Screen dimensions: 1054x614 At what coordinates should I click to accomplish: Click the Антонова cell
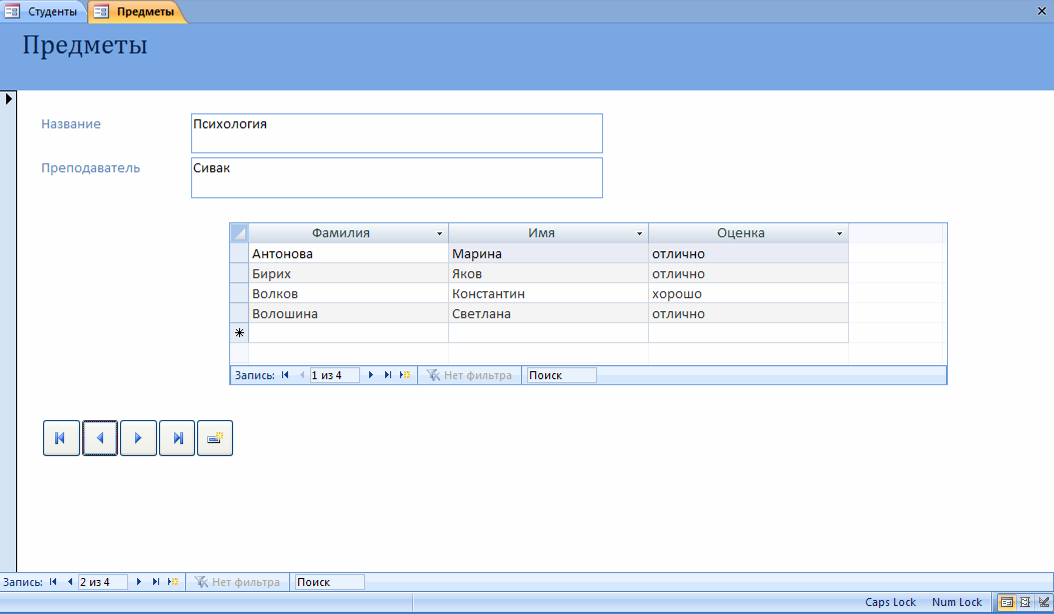(x=348, y=253)
